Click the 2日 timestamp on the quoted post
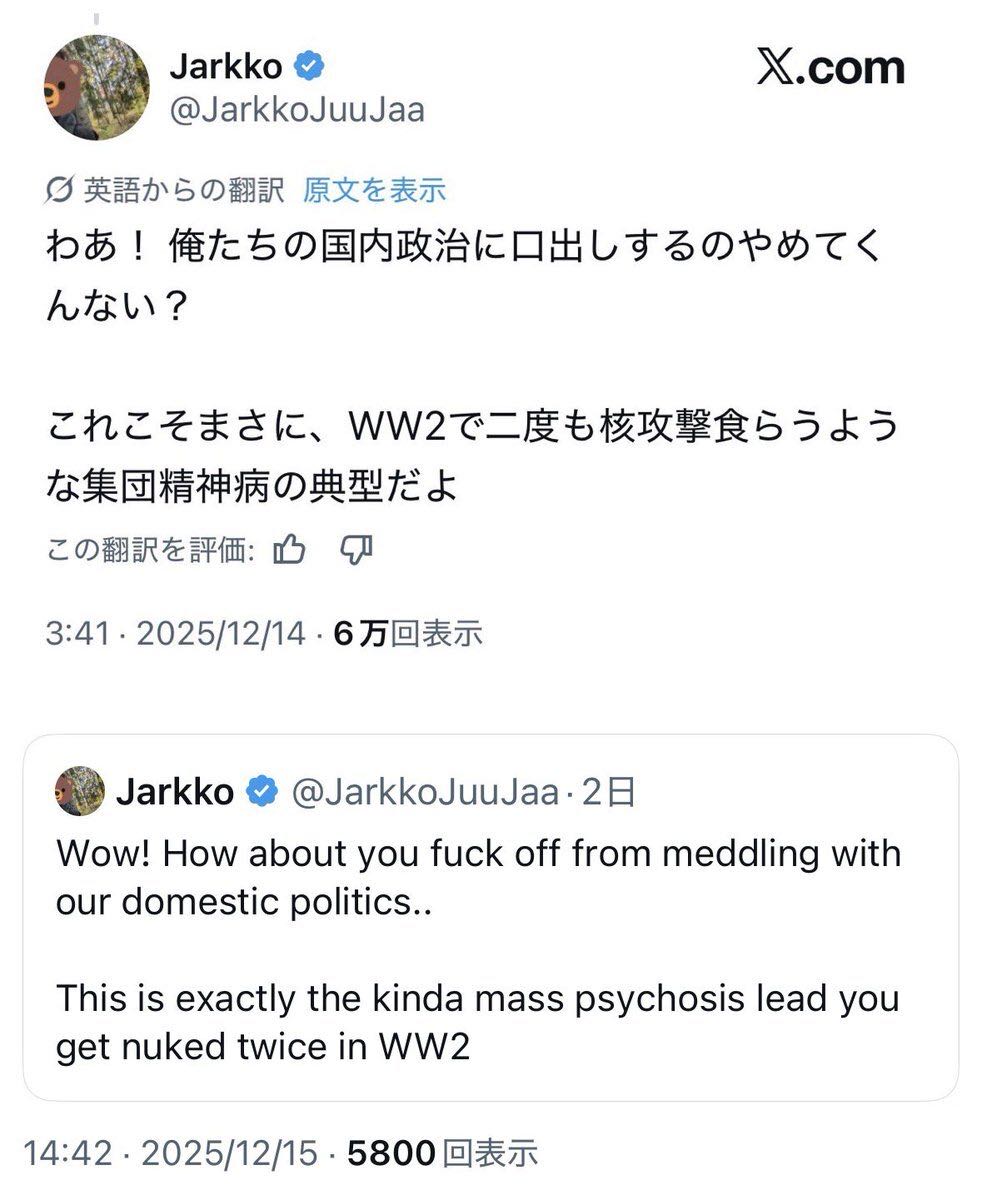 pos(608,792)
